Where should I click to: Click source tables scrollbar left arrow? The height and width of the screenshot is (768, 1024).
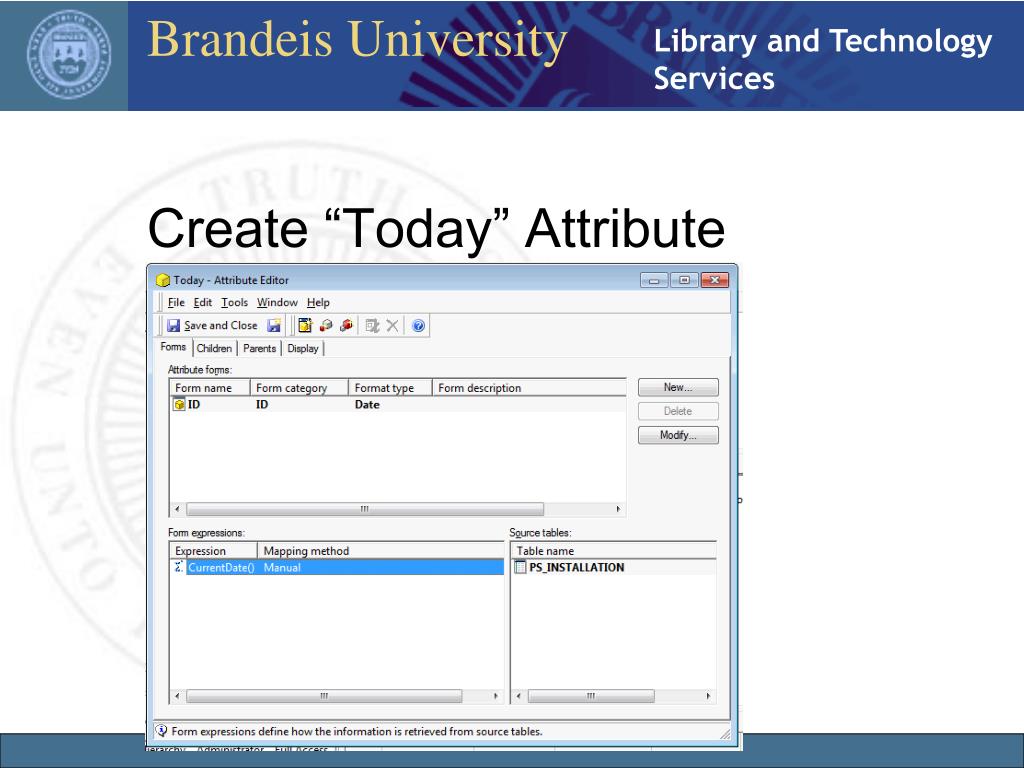point(519,696)
